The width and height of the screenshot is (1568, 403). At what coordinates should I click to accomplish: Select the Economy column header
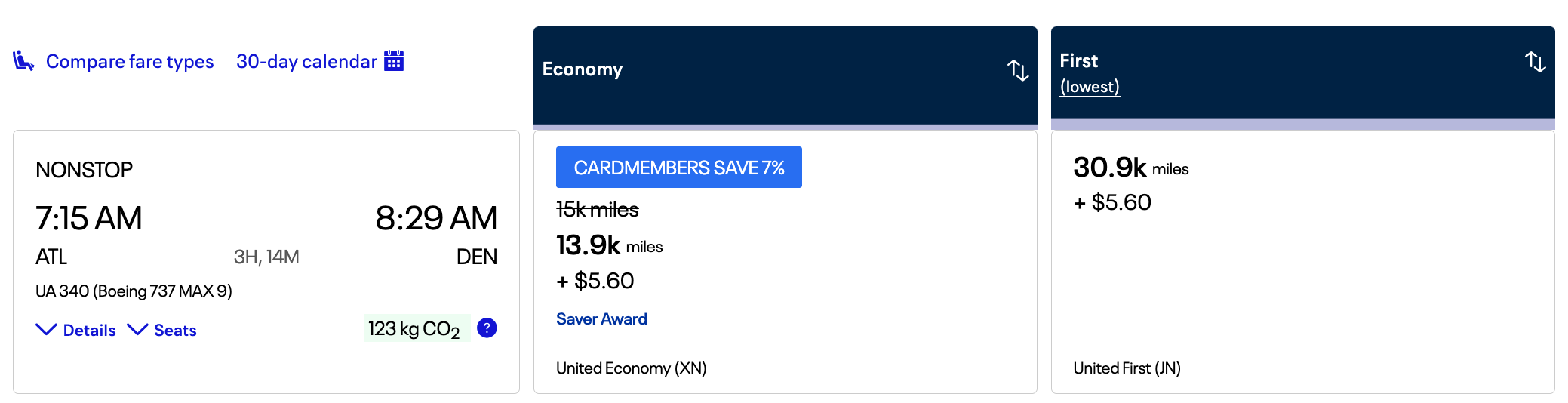pyautogui.click(x=583, y=69)
